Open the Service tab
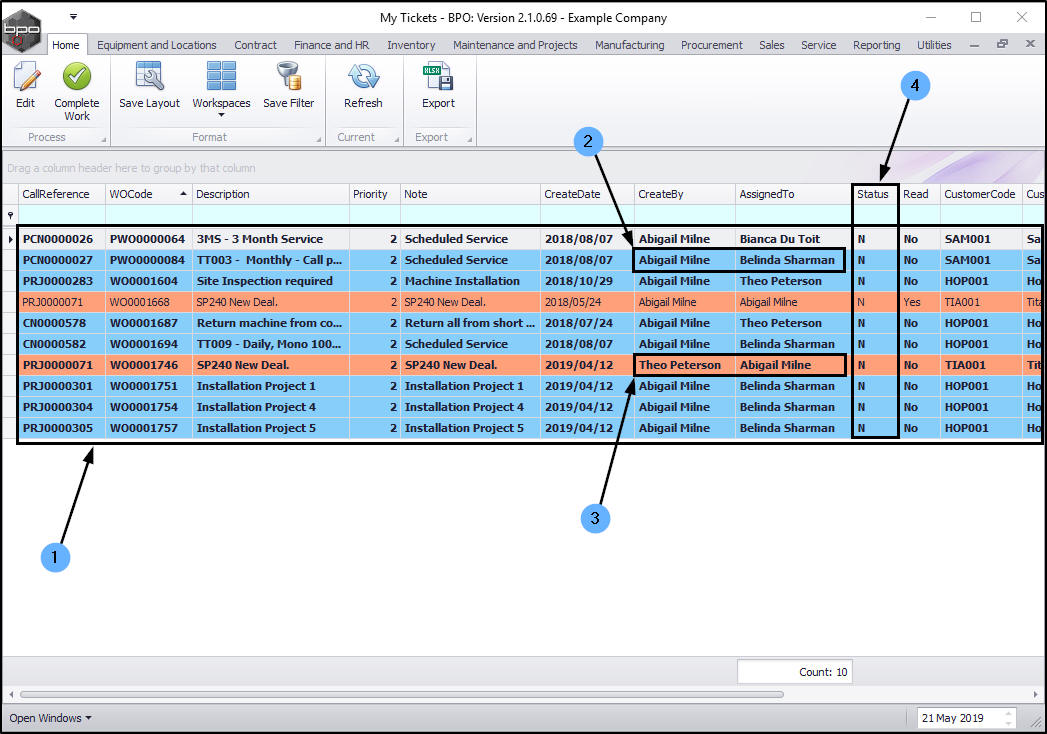Image resolution: width=1047 pixels, height=734 pixels. click(x=819, y=45)
